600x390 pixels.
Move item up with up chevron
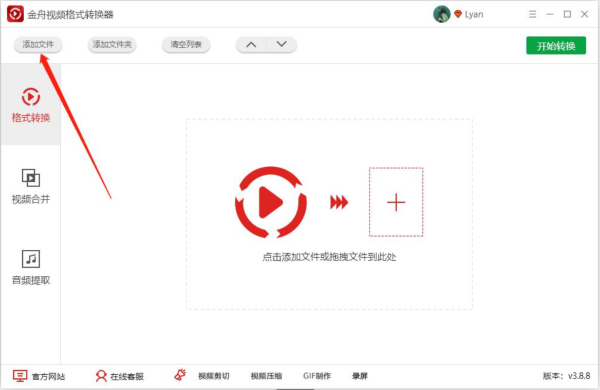click(251, 45)
